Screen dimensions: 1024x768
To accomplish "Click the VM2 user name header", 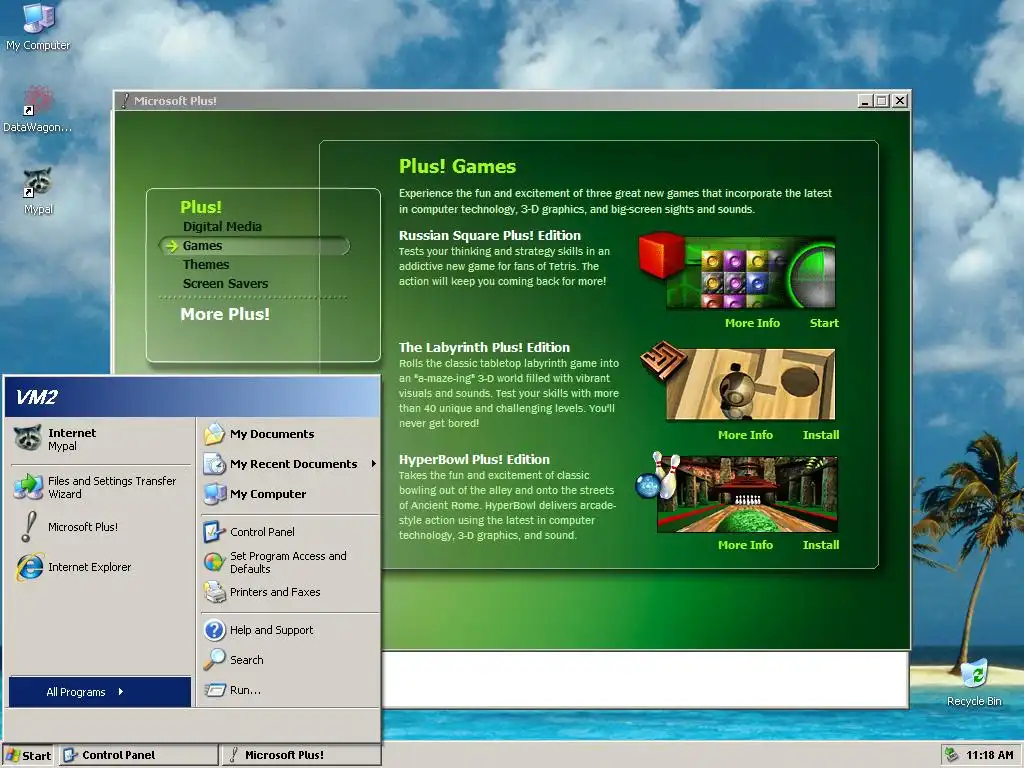I will (x=37, y=397).
